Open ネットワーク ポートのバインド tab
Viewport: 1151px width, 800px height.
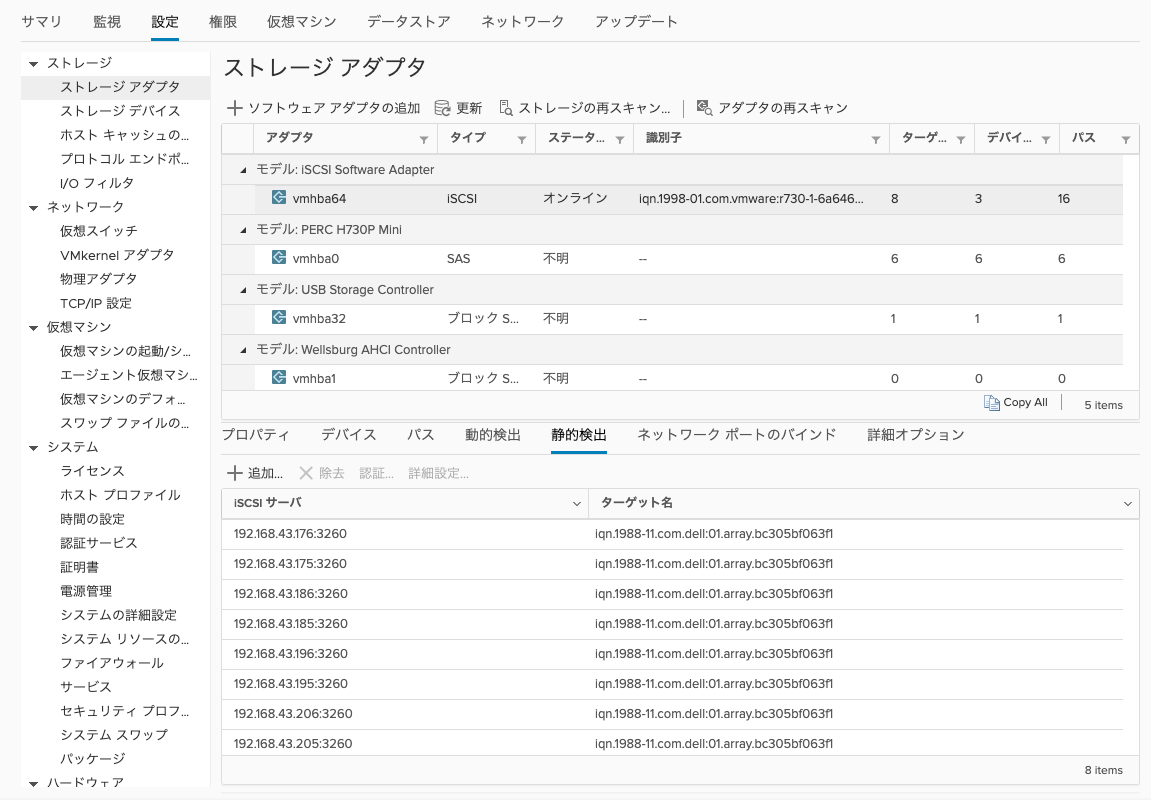click(x=737, y=434)
